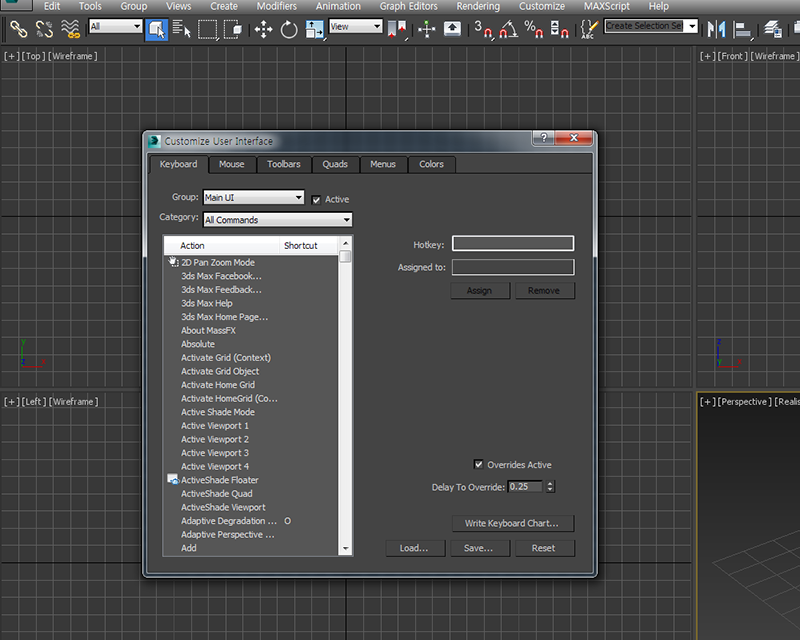Click the Shortcut column header
The width and height of the screenshot is (800, 640).
tap(309, 245)
